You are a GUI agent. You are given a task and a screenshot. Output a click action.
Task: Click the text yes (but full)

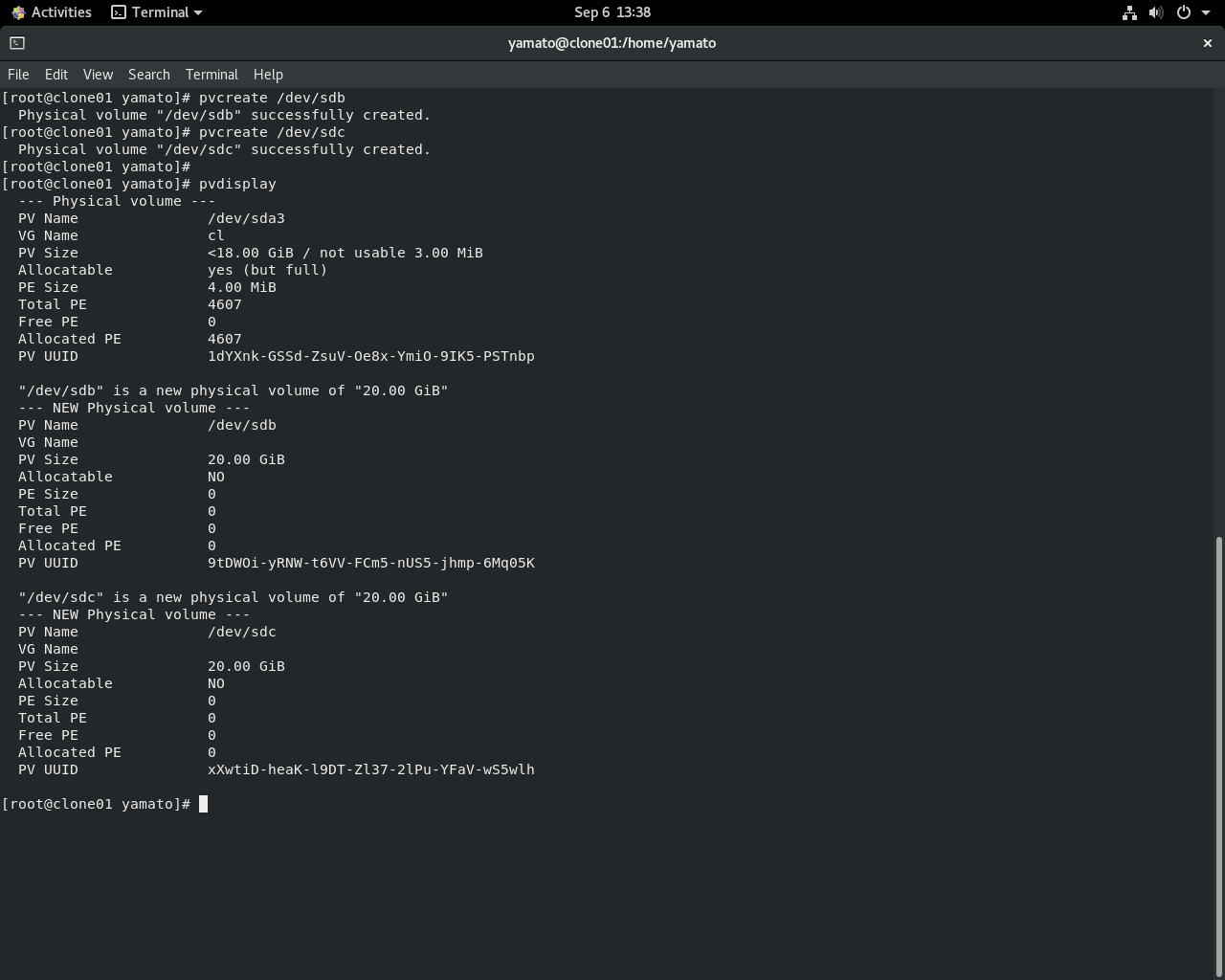click(x=268, y=270)
